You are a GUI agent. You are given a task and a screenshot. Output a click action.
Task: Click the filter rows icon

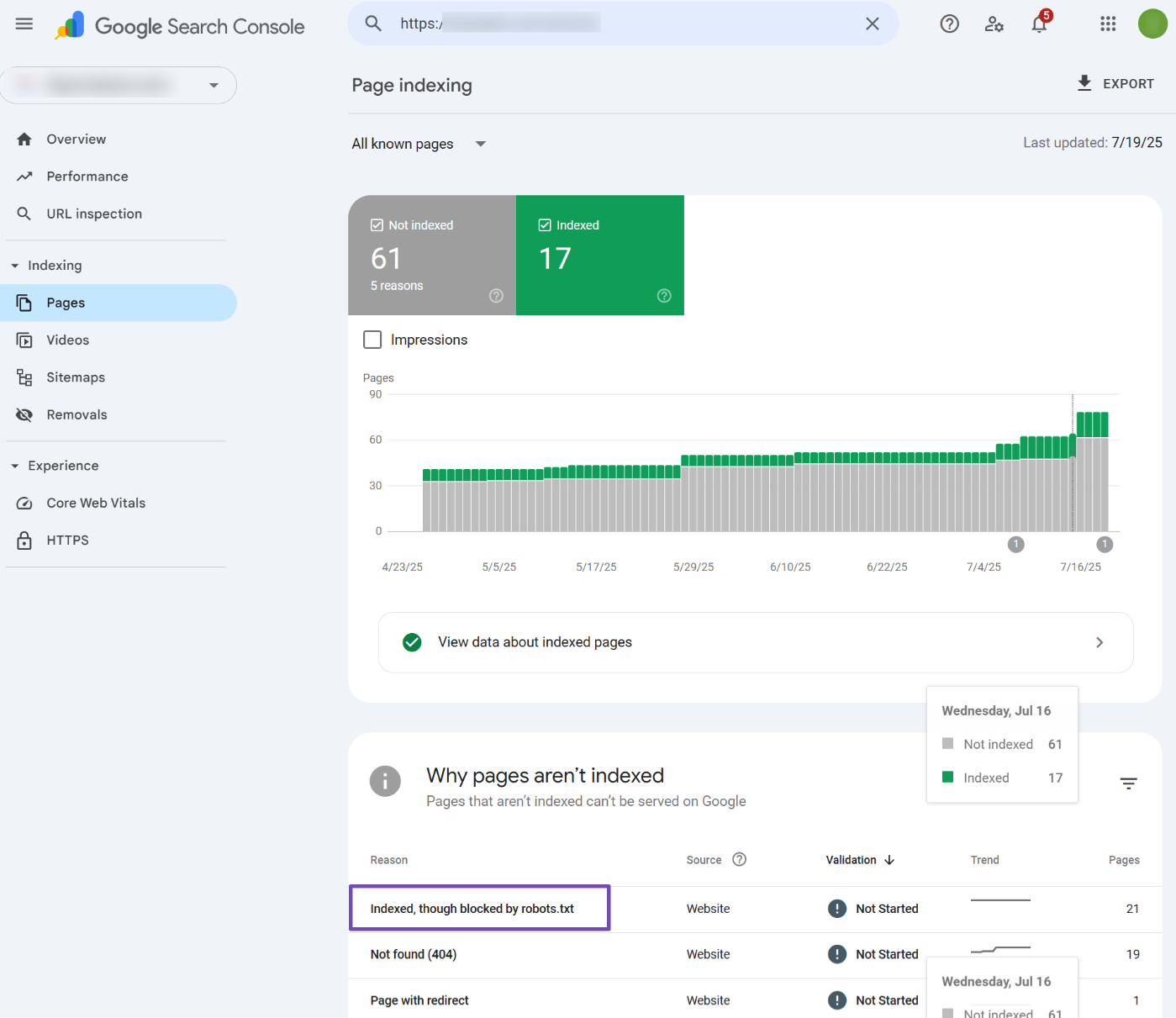pyautogui.click(x=1128, y=783)
